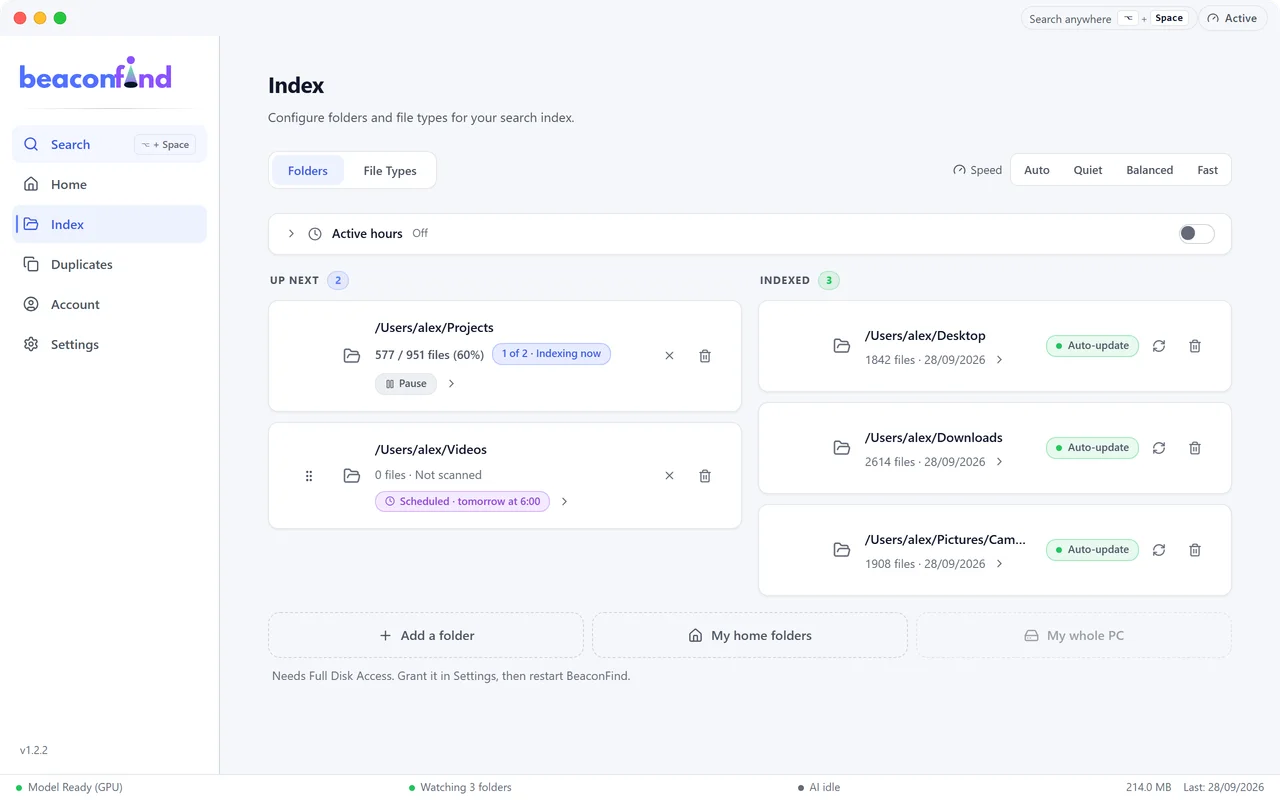Select Balanced indexing speed
The image size is (1280, 800).
coord(1150,170)
